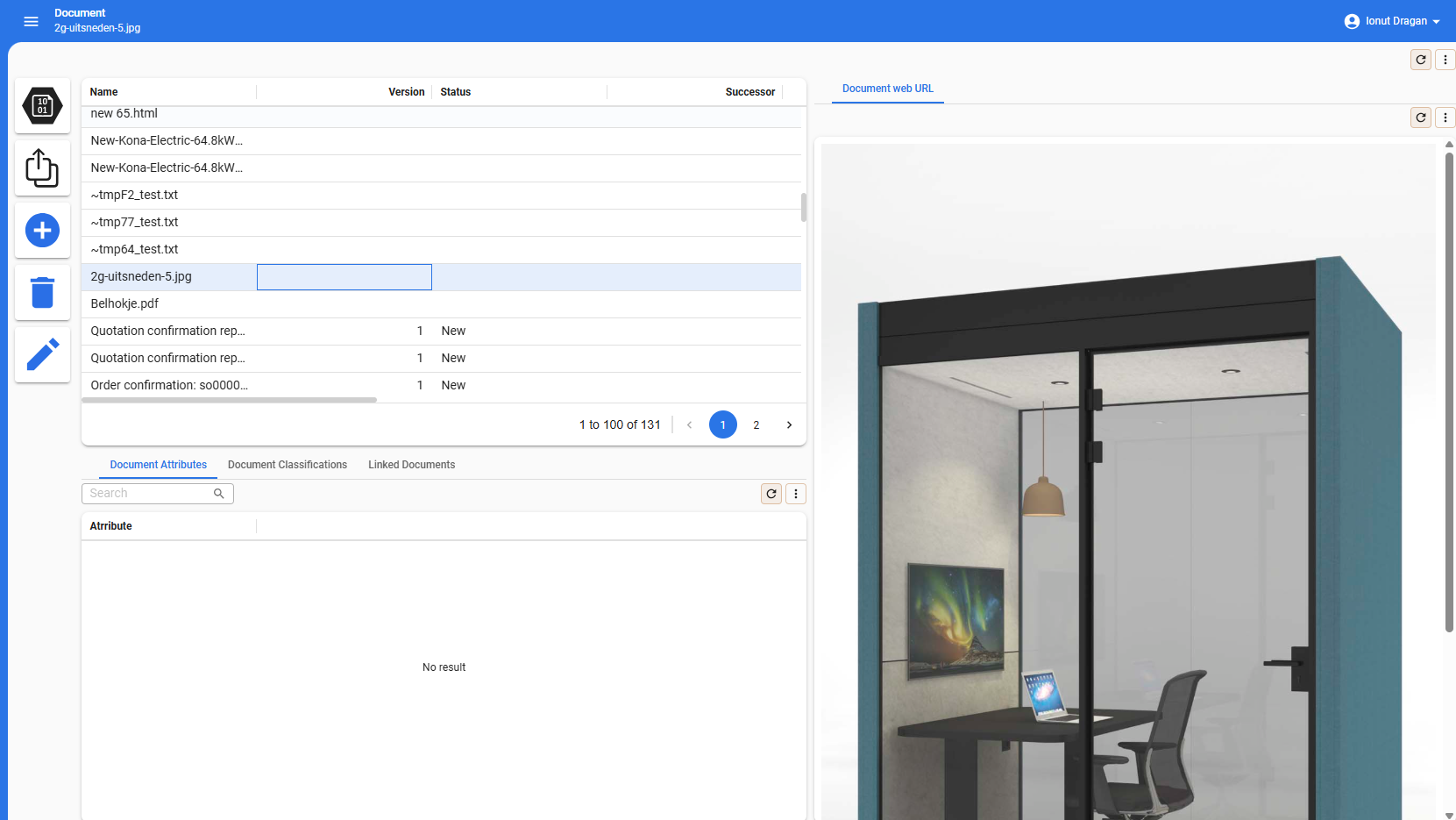Click the document list vertical scrollbar
This screenshot has width=1456, height=820.
(x=804, y=207)
